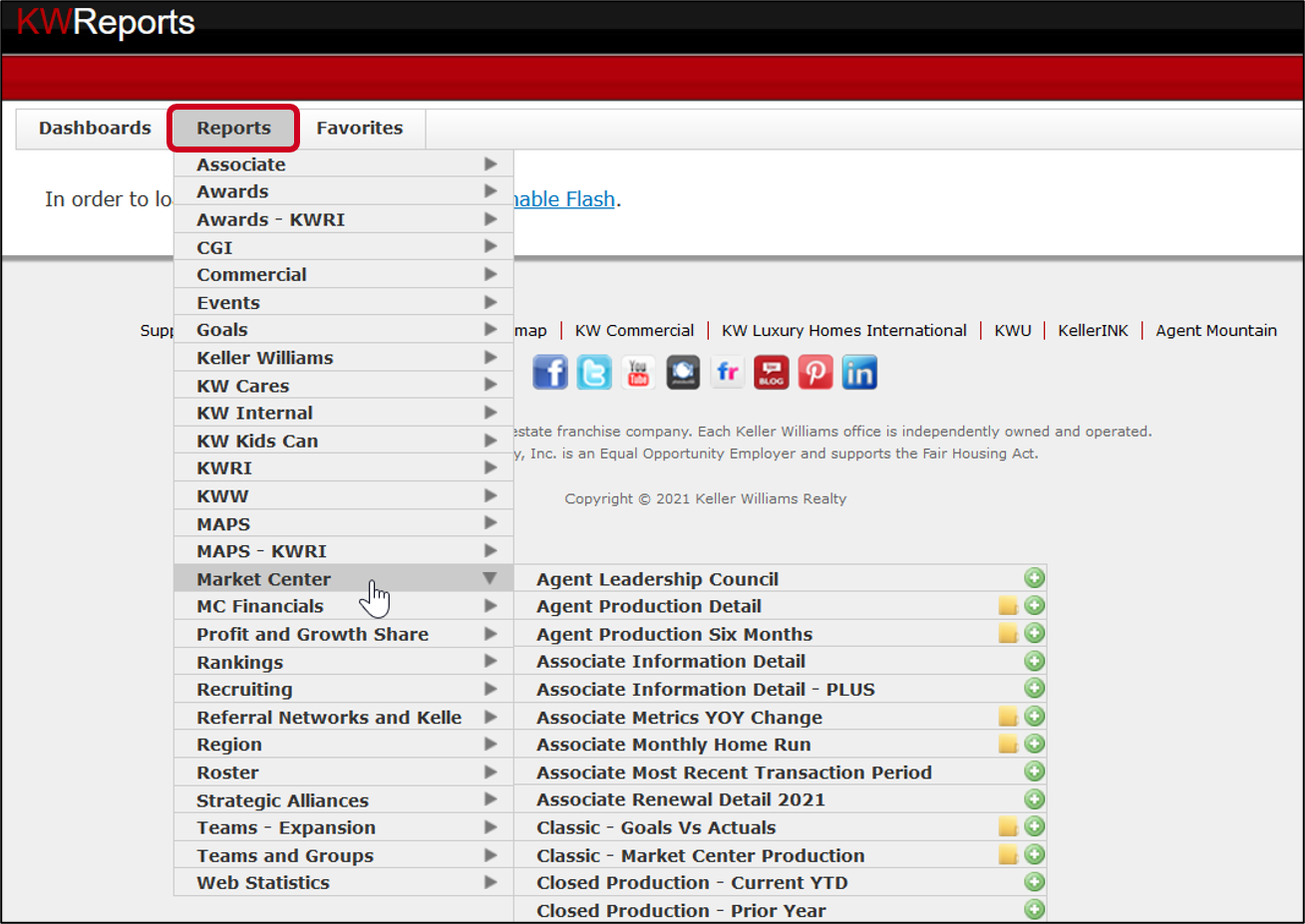Screen dimensions: 1305x924
Task: Click green plus for Associate Metrics YOY Change
Action: (1035, 716)
